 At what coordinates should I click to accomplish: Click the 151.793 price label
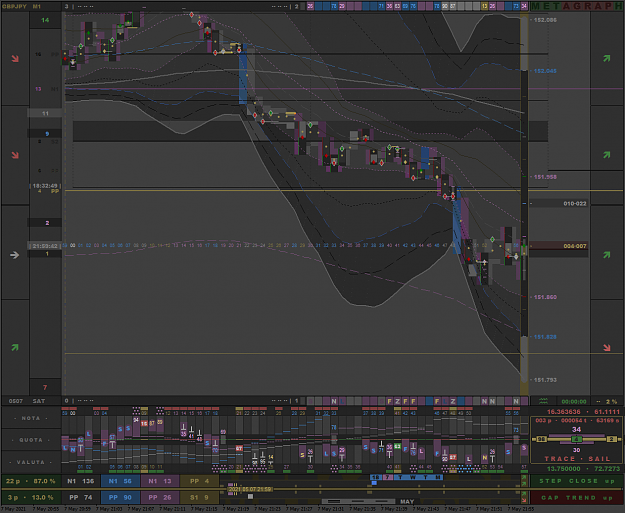click(545, 380)
